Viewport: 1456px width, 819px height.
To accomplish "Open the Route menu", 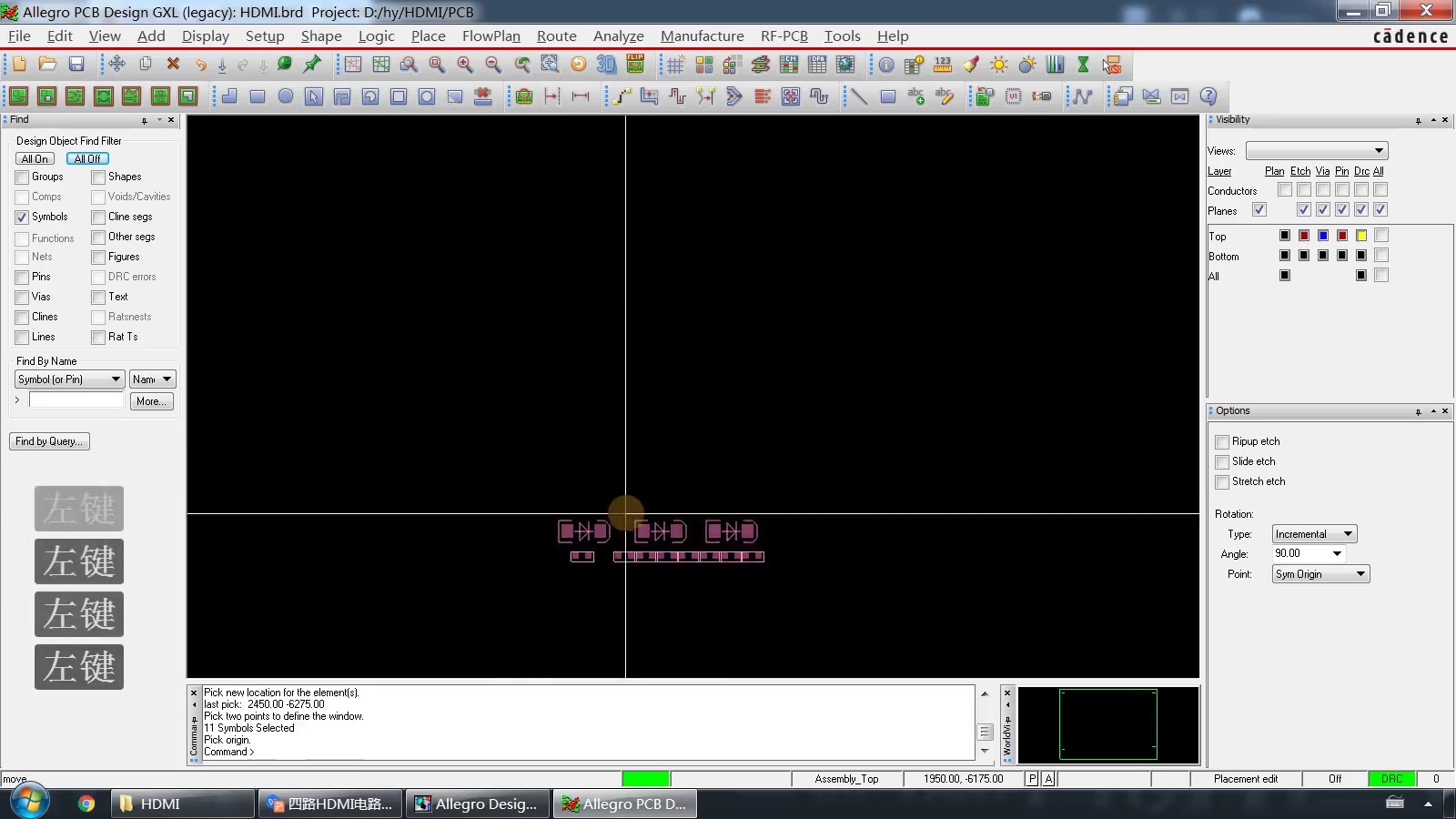I will pyautogui.click(x=556, y=36).
